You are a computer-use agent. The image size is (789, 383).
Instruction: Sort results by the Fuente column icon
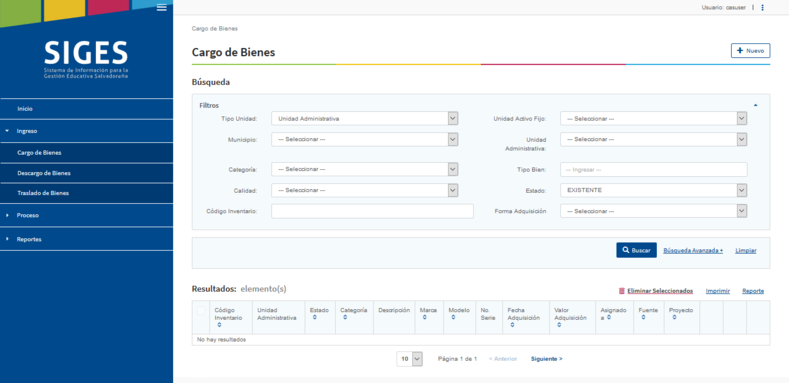point(643,318)
